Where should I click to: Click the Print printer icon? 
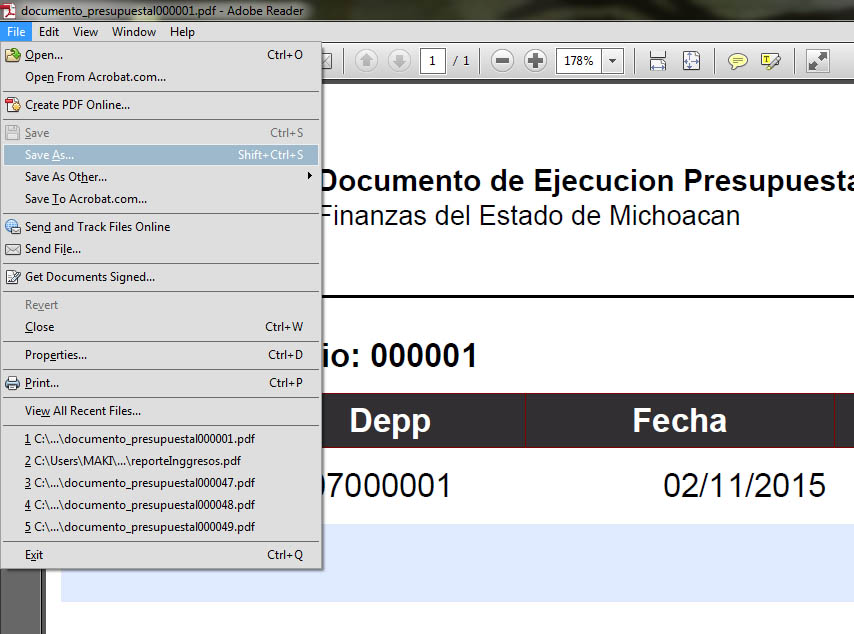[13, 383]
